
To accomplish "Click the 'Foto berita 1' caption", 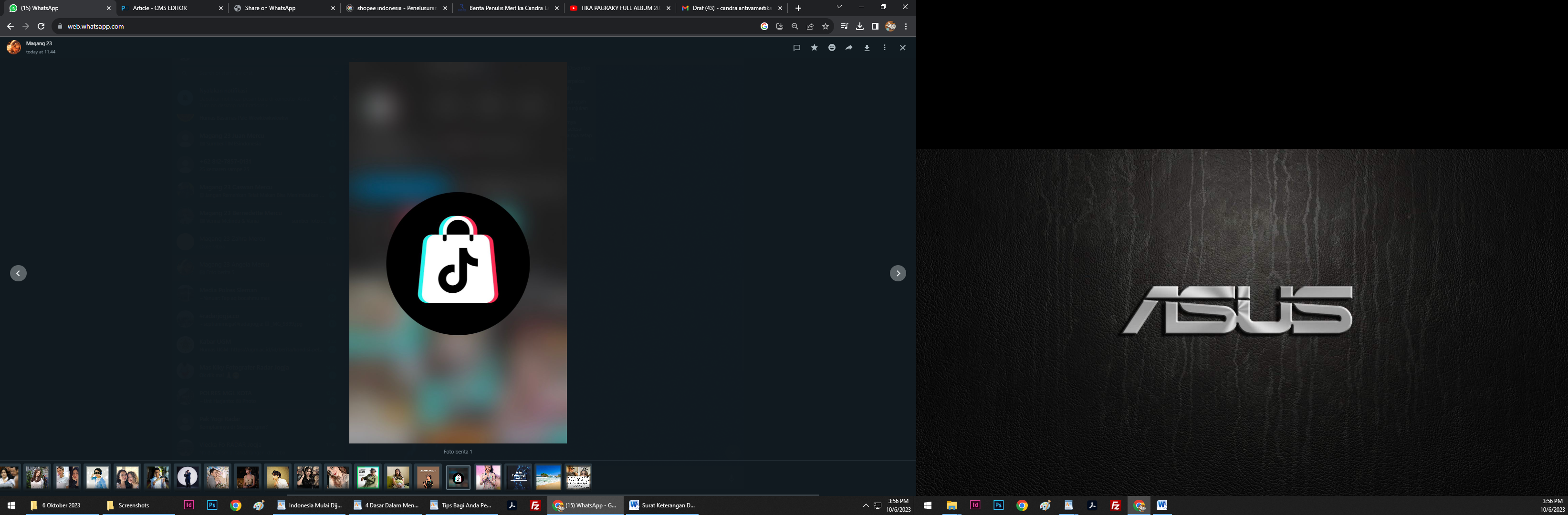I will click(x=458, y=452).
